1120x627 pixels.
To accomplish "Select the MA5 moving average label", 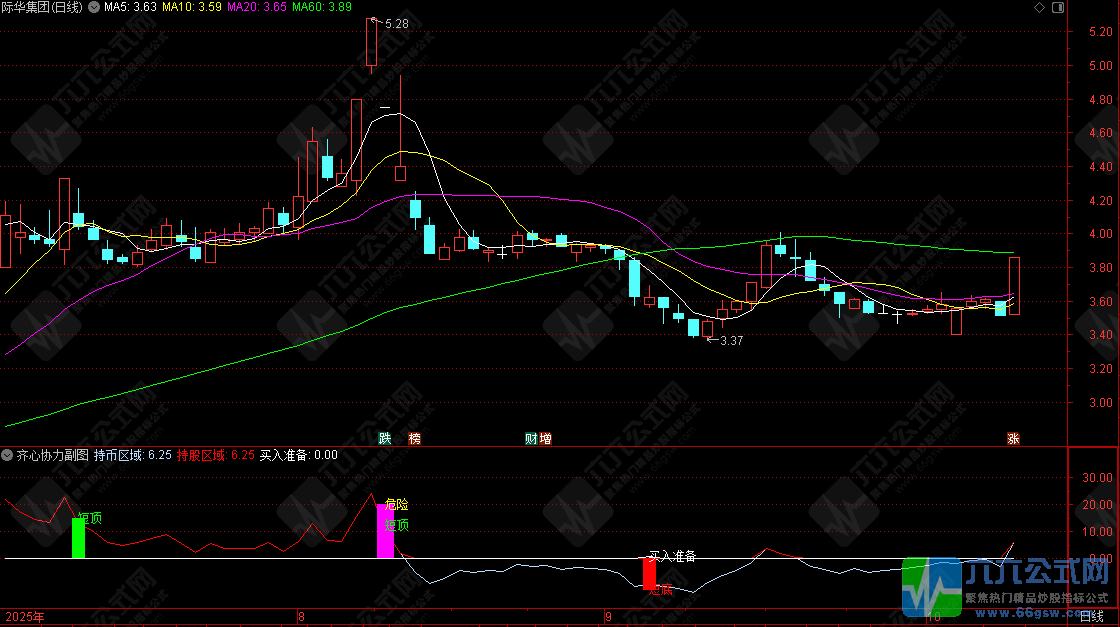I will (132, 8).
